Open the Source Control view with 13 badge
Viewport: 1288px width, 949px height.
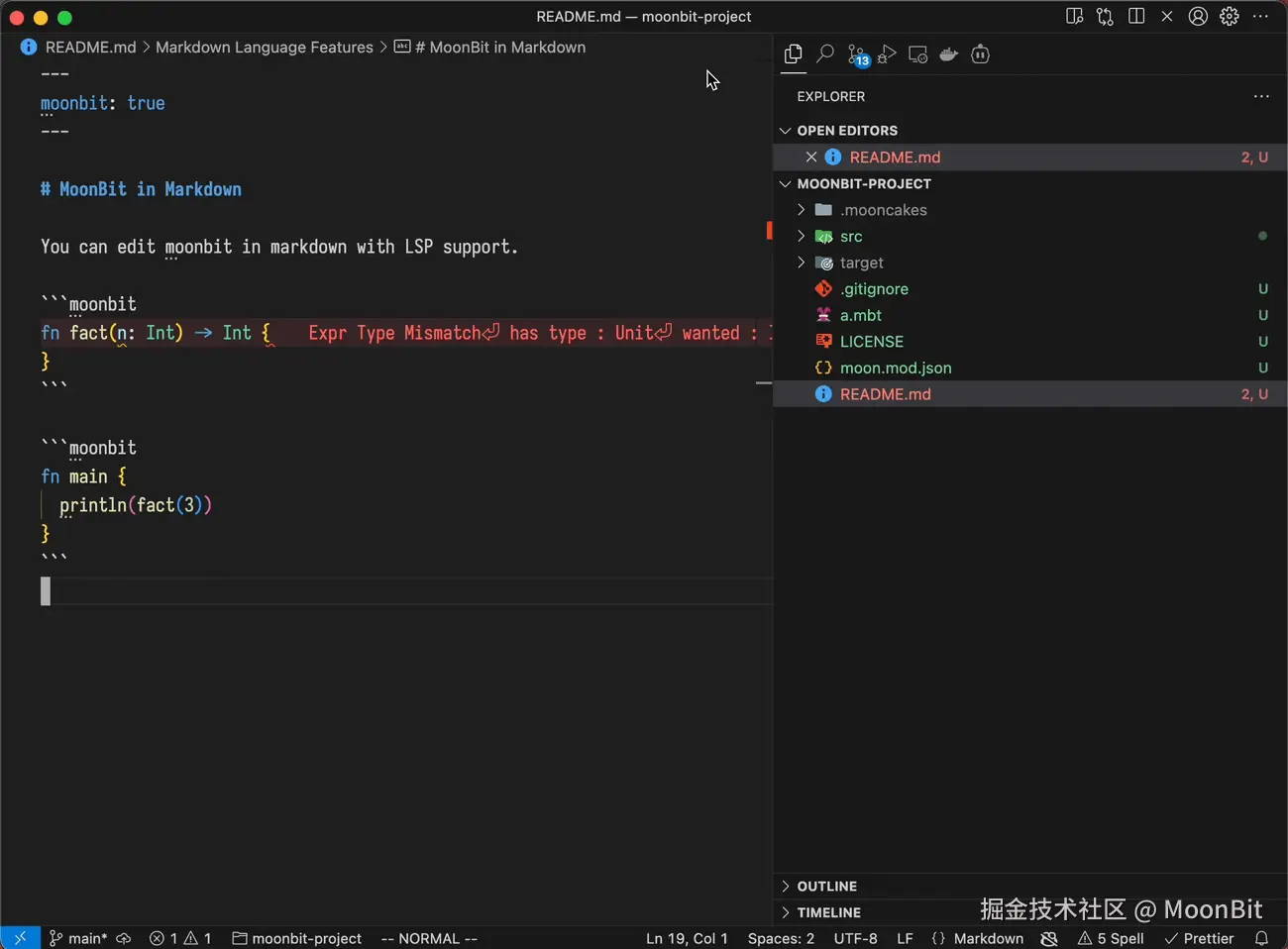pyautogui.click(x=857, y=55)
